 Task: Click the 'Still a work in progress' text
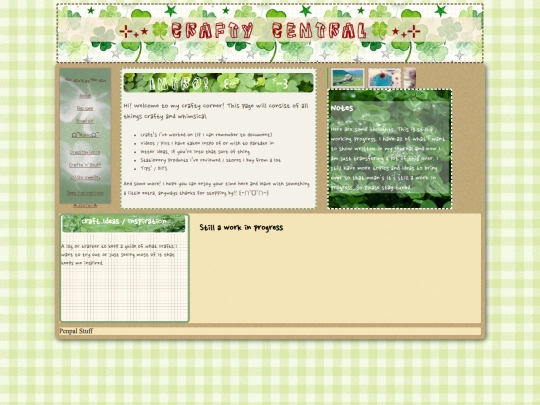pyautogui.click(x=241, y=228)
